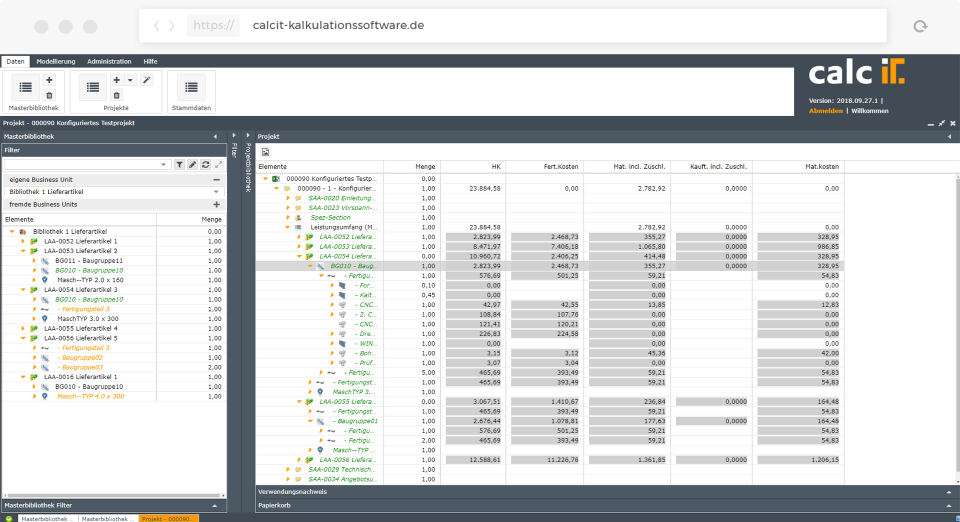Click the Projekte magic wand icon
Viewport: 960px width, 522px height.
(146, 80)
